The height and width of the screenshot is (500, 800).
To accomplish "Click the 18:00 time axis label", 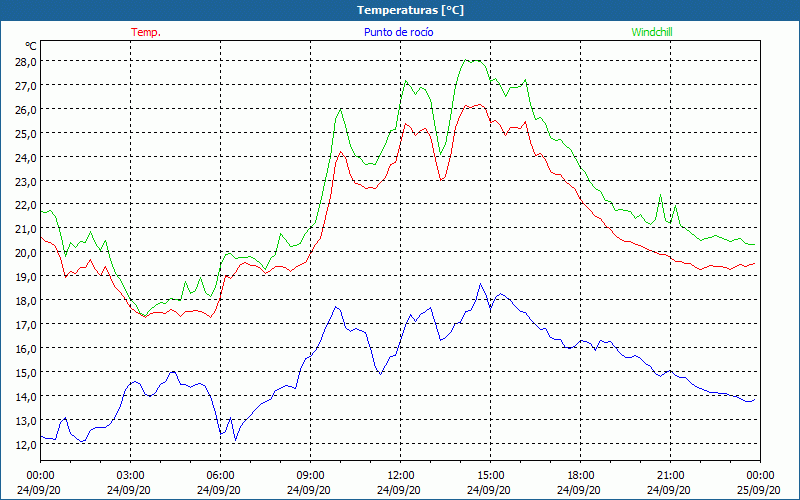I will (581, 476).
